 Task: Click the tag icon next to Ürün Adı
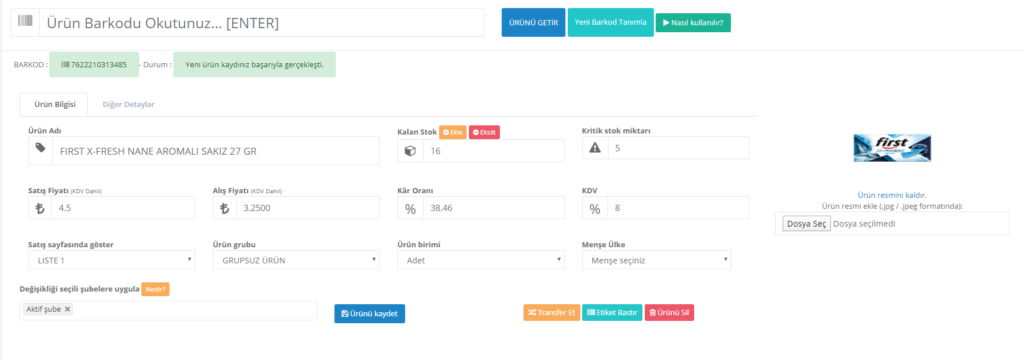[x=40, y=150]
